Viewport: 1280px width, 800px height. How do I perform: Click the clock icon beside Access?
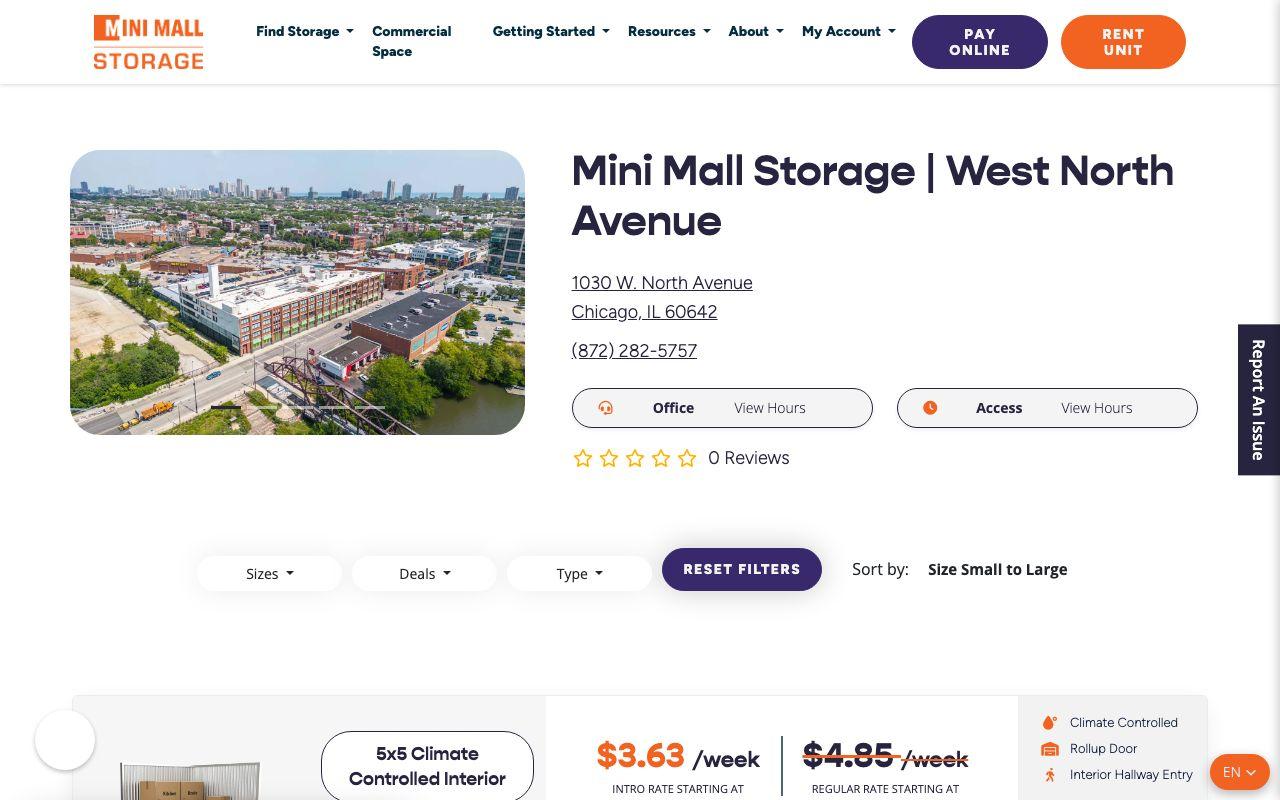pos(930,408)
